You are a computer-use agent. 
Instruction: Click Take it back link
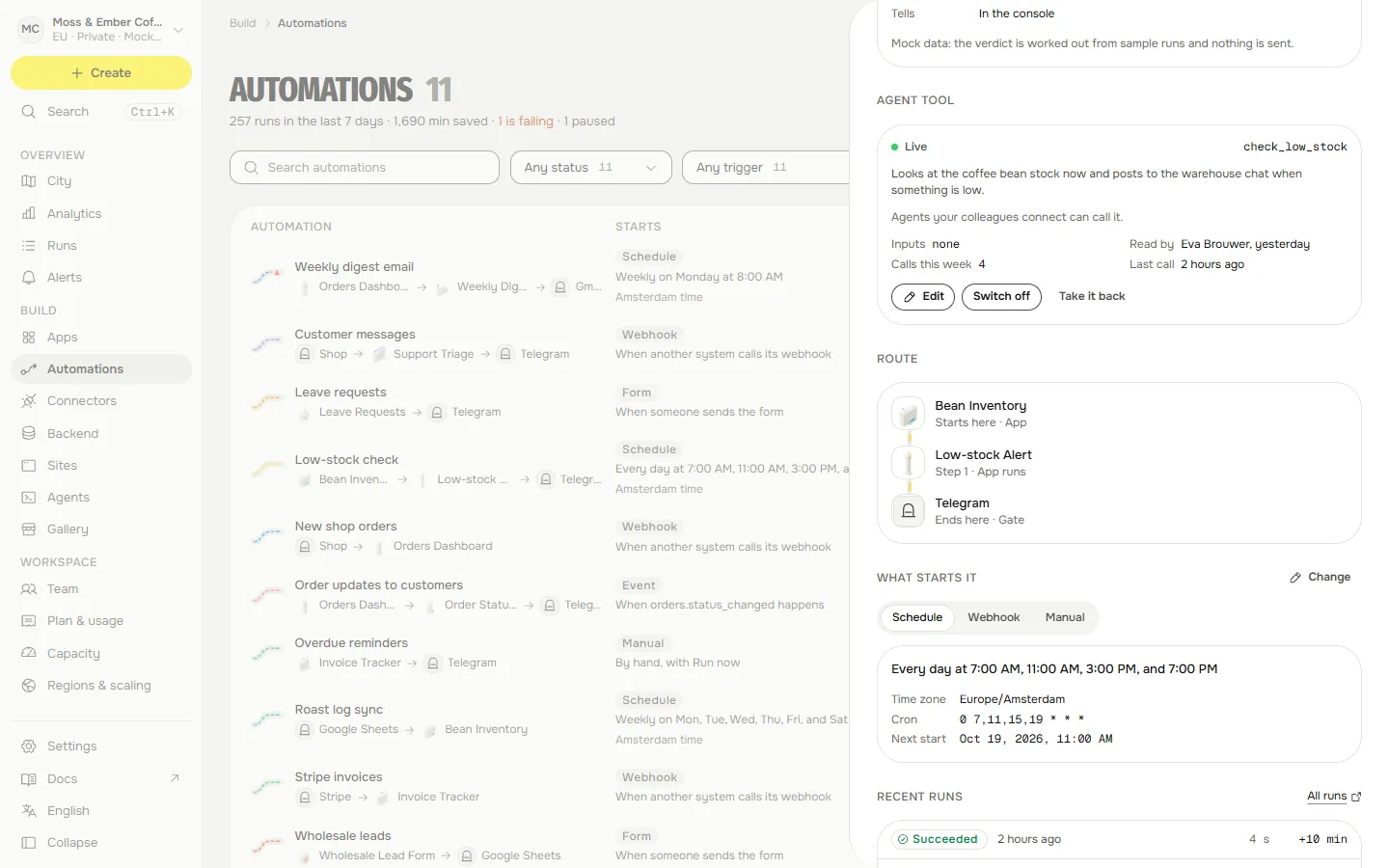click(1092, 297)
